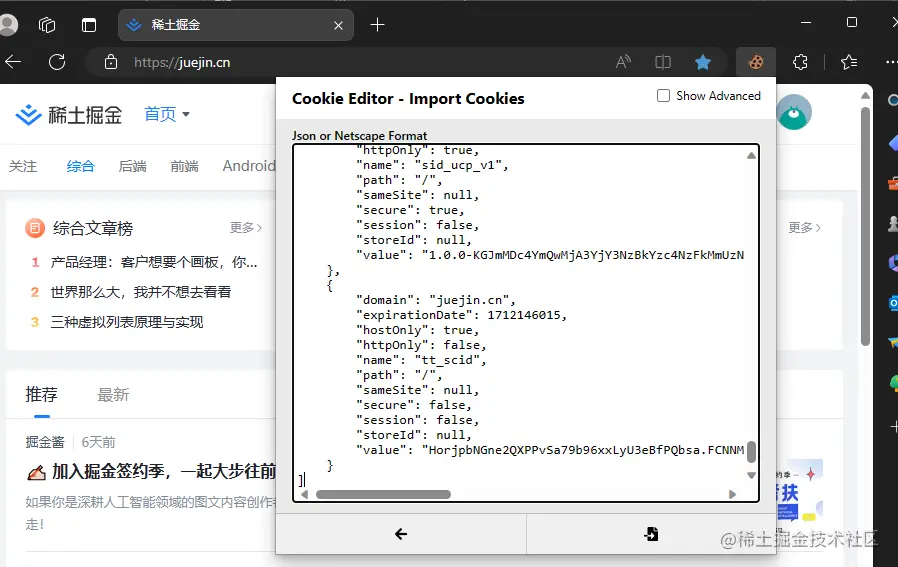This screenshot has width=898, height=567.
Task: Click the "expirationDate": 1712146015 line
Action: pyautogui.click(x=461, y=315)
